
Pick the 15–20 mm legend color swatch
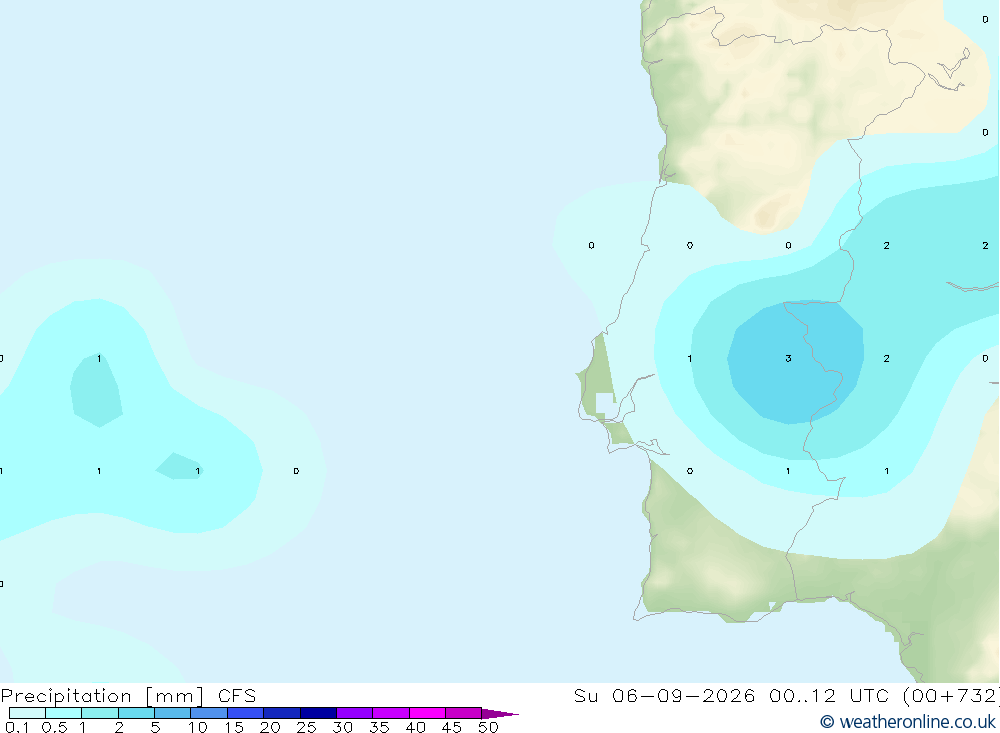pos(246,713)
